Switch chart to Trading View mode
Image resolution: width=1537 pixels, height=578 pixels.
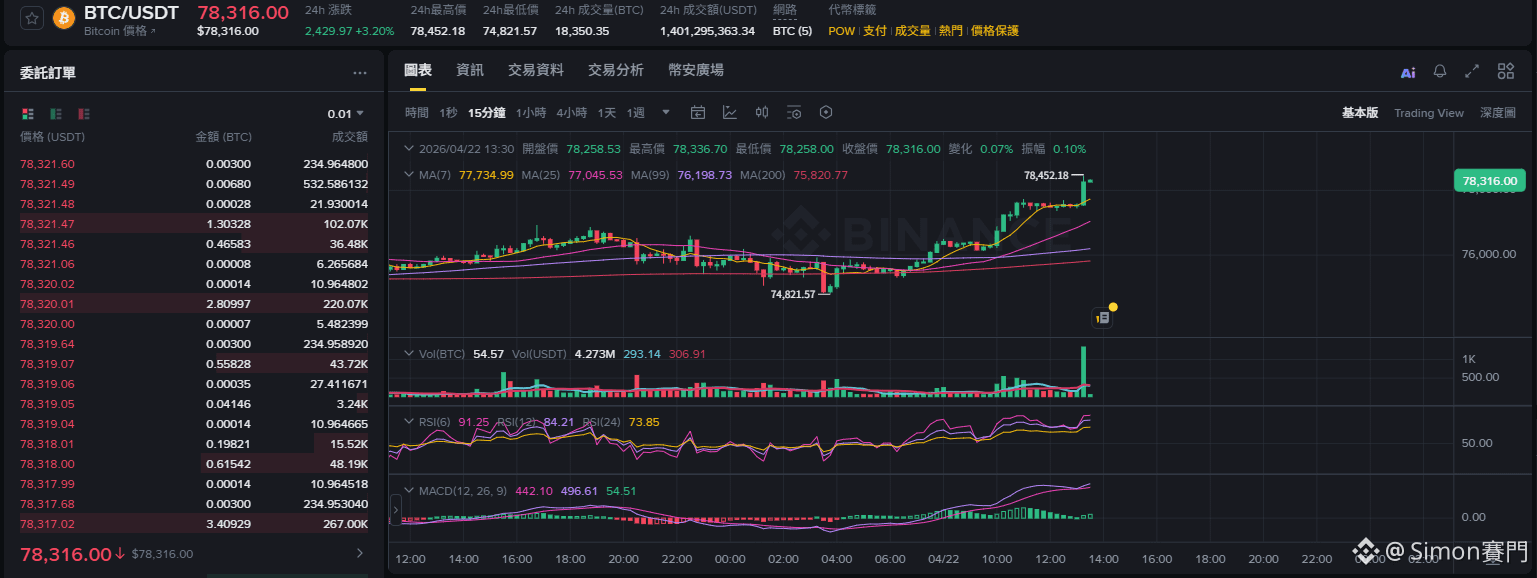point(1429,113)
